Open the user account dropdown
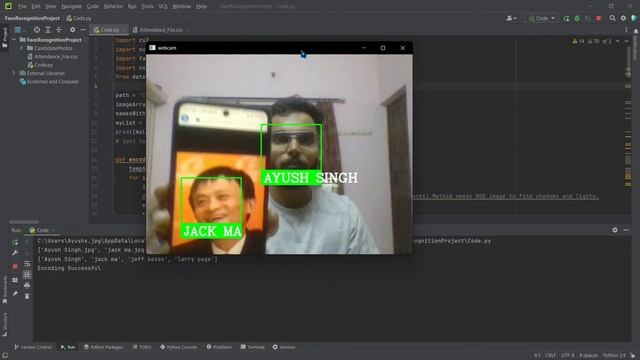Image resolution: width=640 pixels, height=360 pixels. [511, 18]
